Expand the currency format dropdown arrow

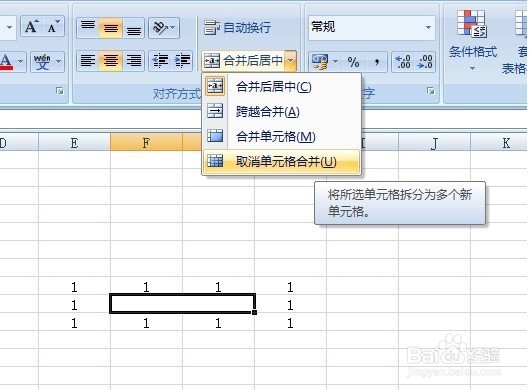coord(335,62)
